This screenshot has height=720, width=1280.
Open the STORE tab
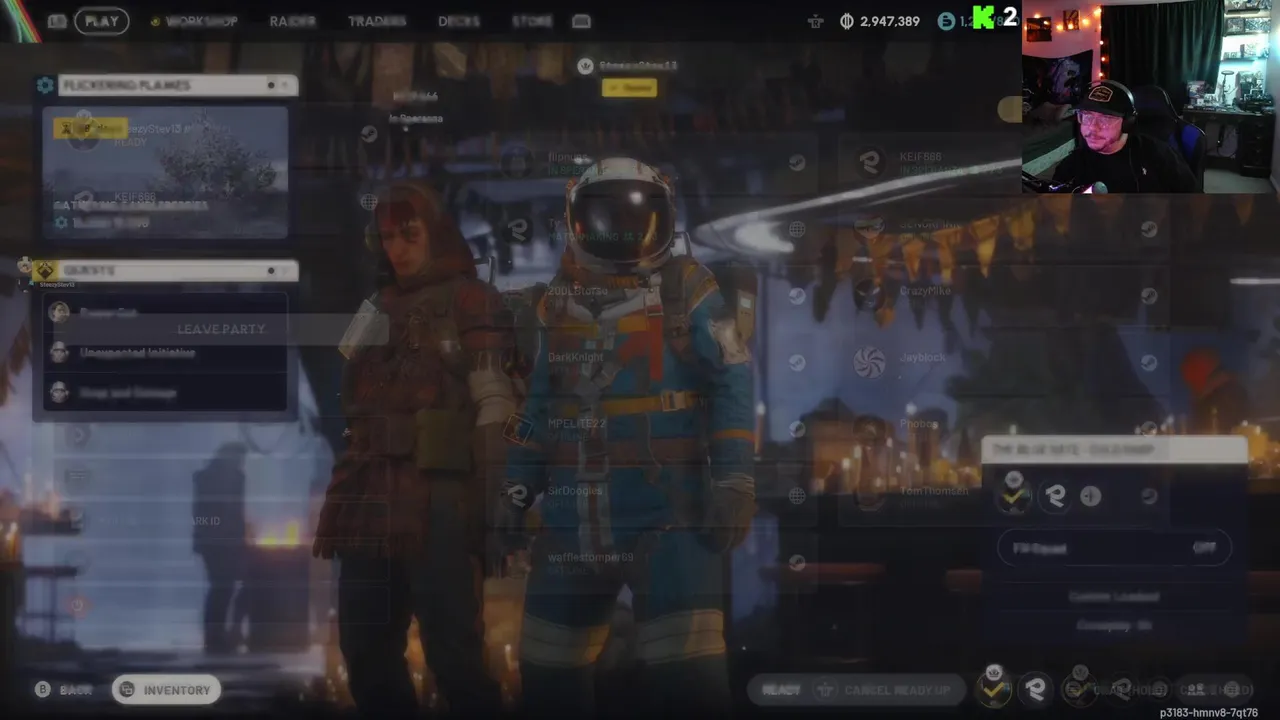(x=532, y=21)
